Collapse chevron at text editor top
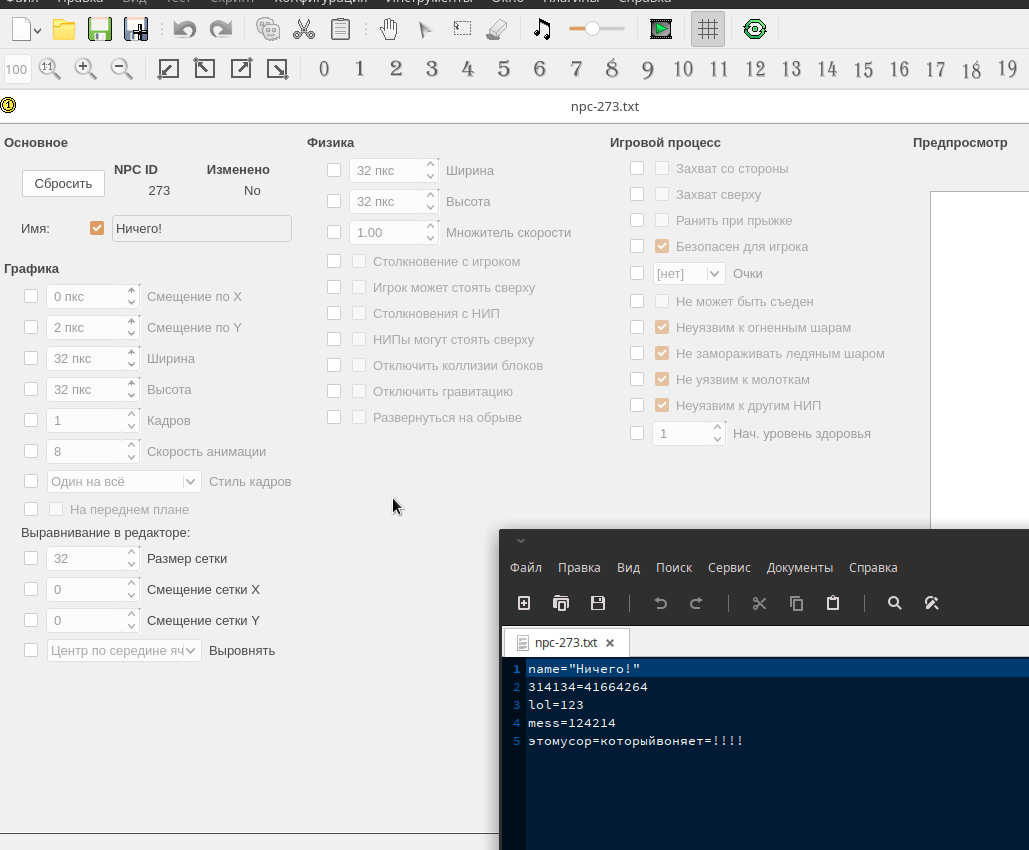Viewport: 1029px width, 850px height. pyautogui.click(x=520, y=541)
